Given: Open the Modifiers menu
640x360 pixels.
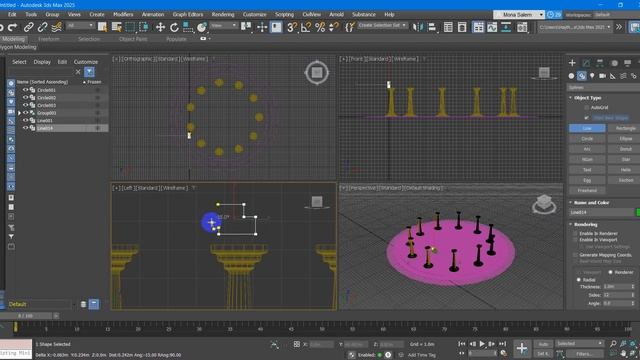Looking at the screenshot, I should 123,14.
